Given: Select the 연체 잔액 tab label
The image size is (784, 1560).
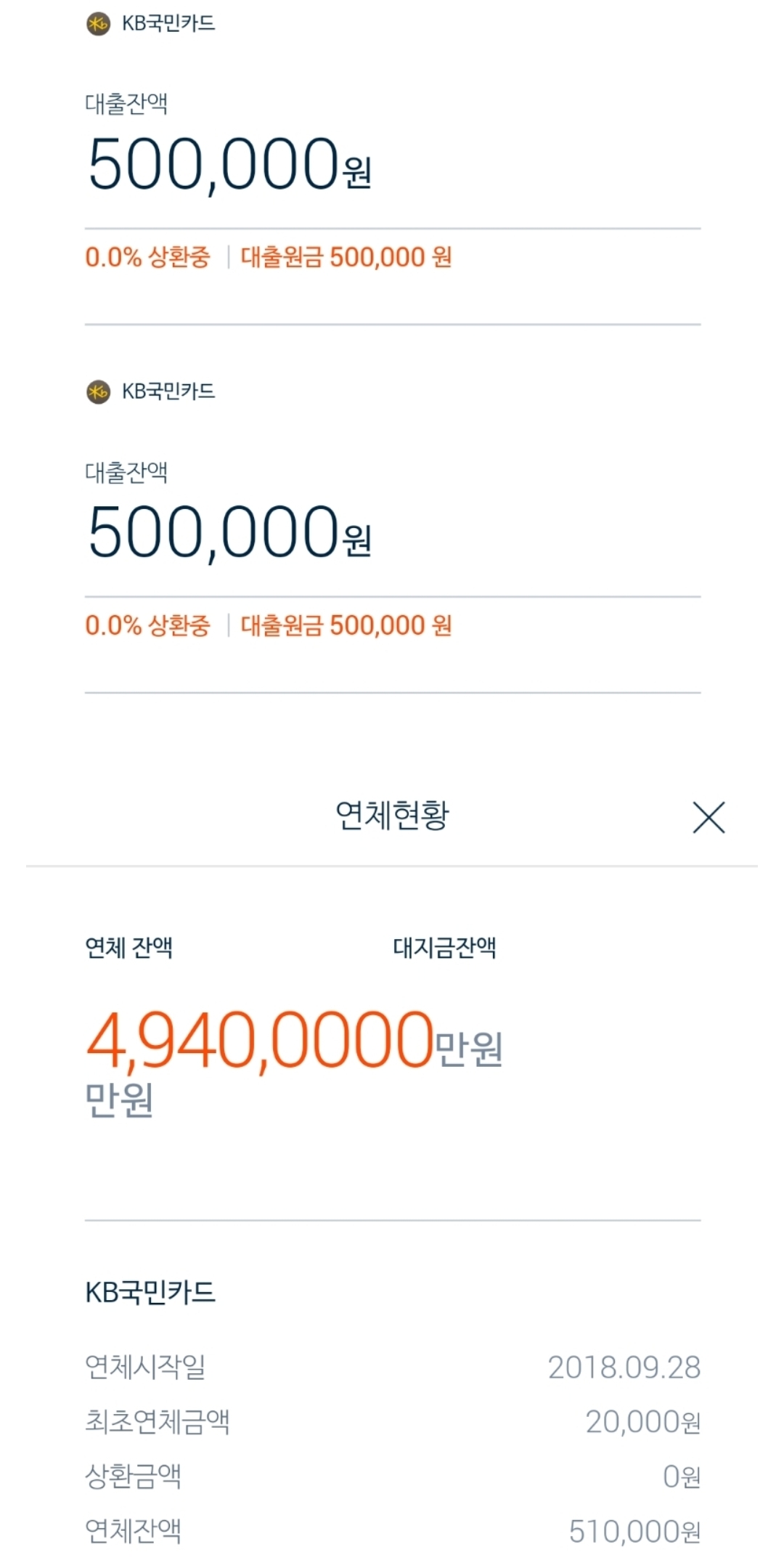Looking at the screenshot, I should (129, 948).
